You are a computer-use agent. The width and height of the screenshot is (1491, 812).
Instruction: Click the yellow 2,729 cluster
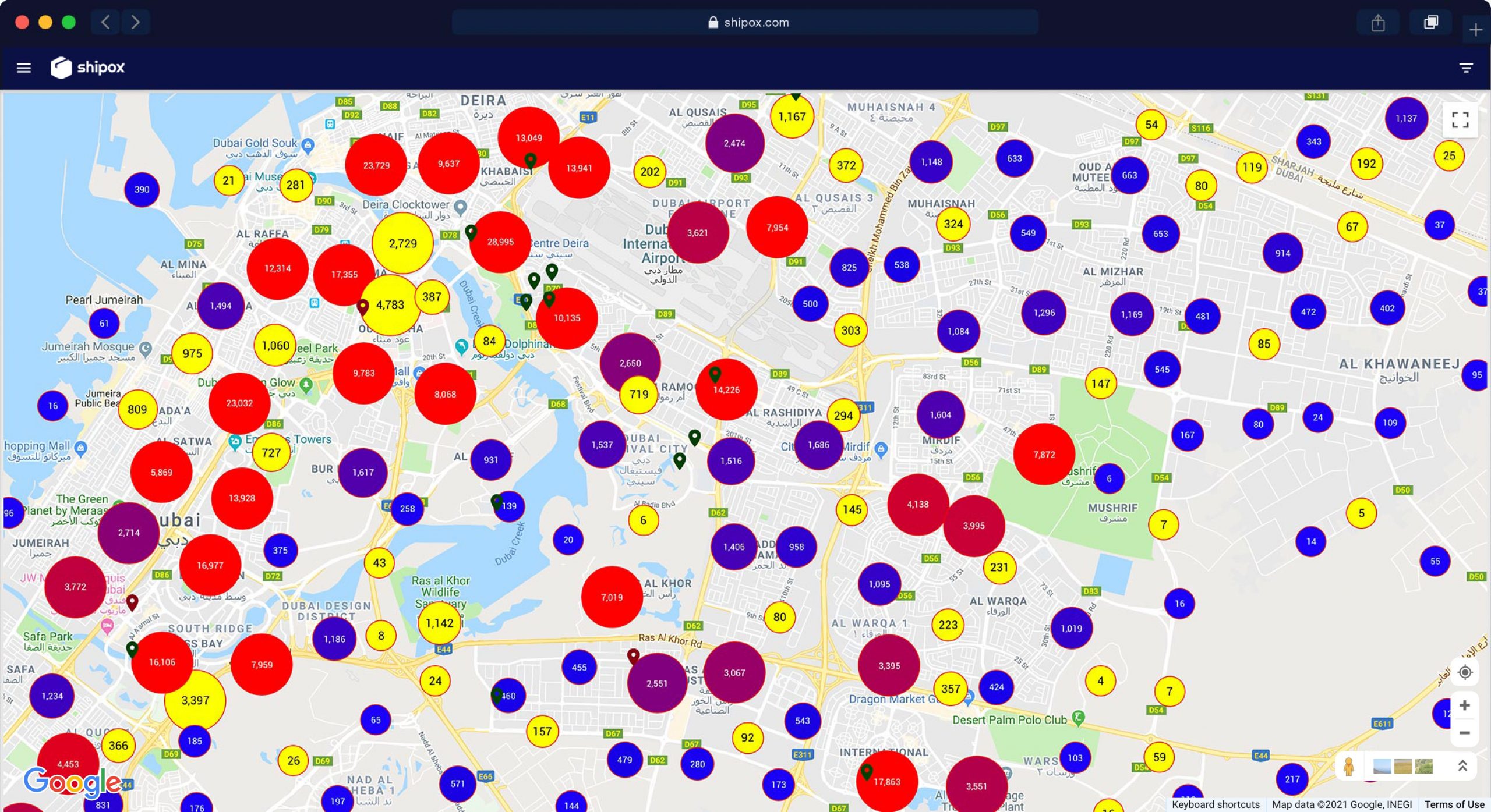[402, 243]
